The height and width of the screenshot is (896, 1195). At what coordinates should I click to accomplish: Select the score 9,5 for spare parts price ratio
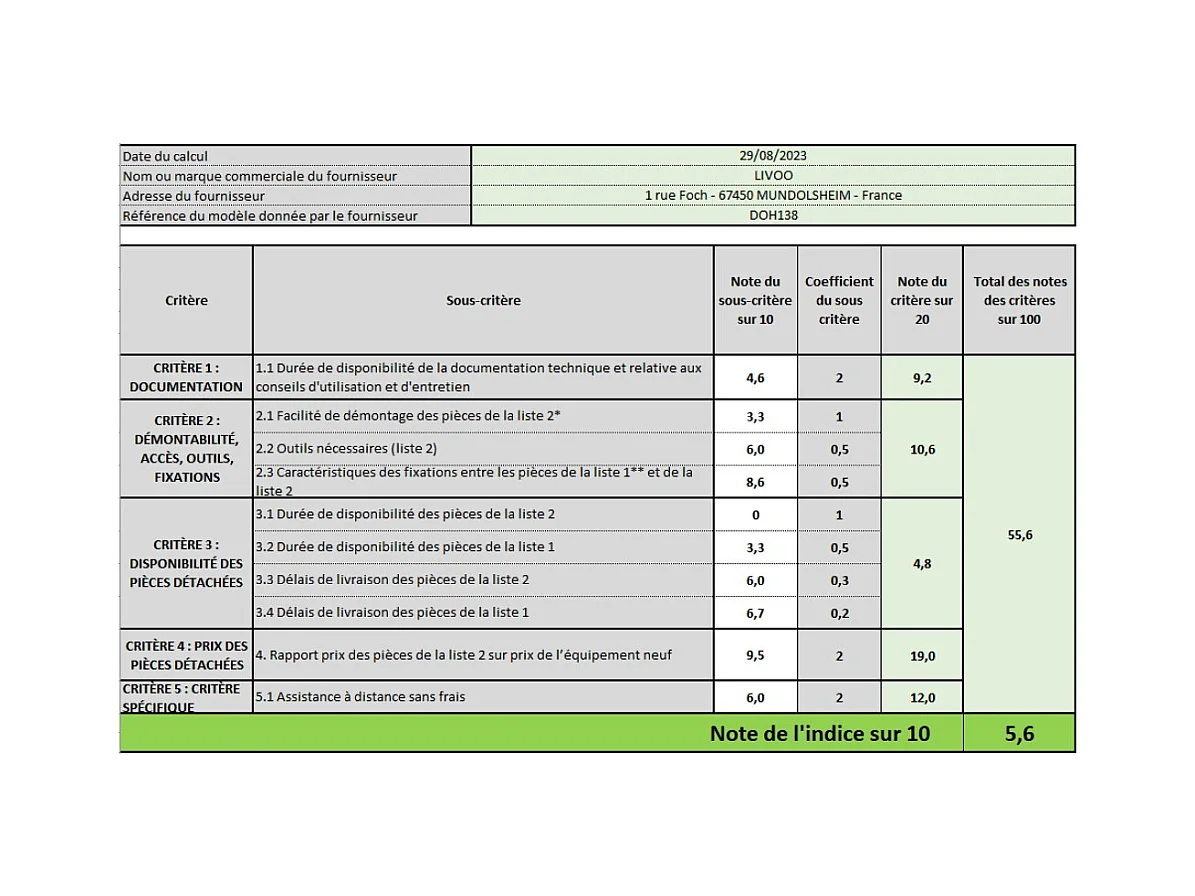tap(755, 656)
